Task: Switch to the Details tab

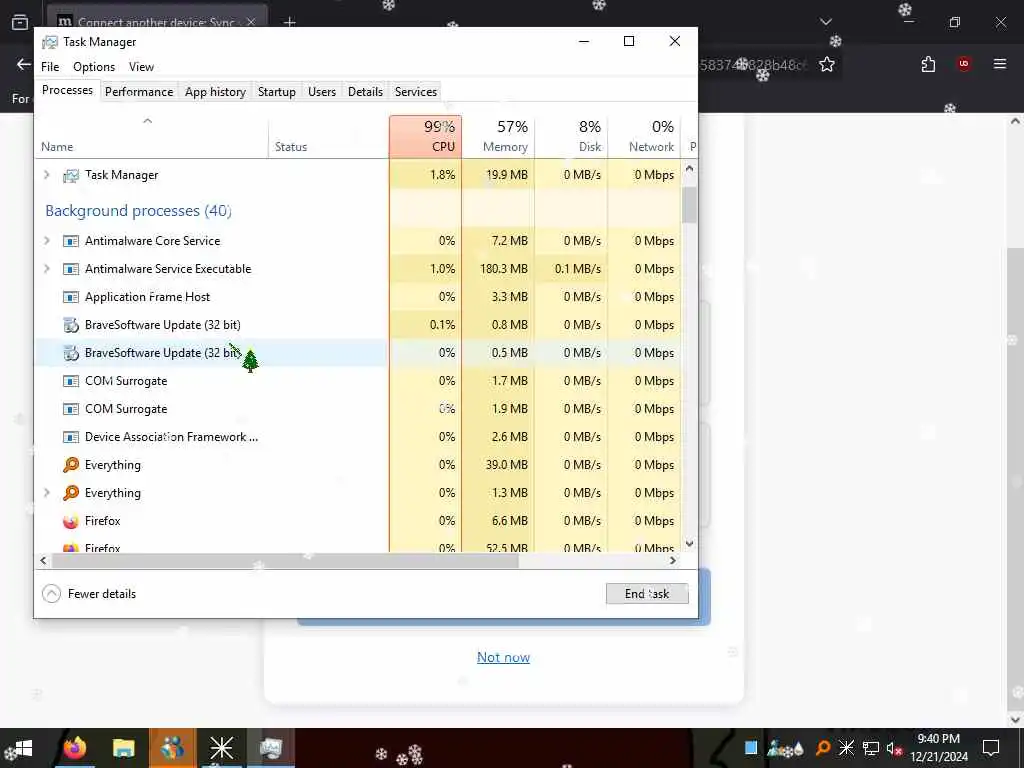Action: click(365, 91)
